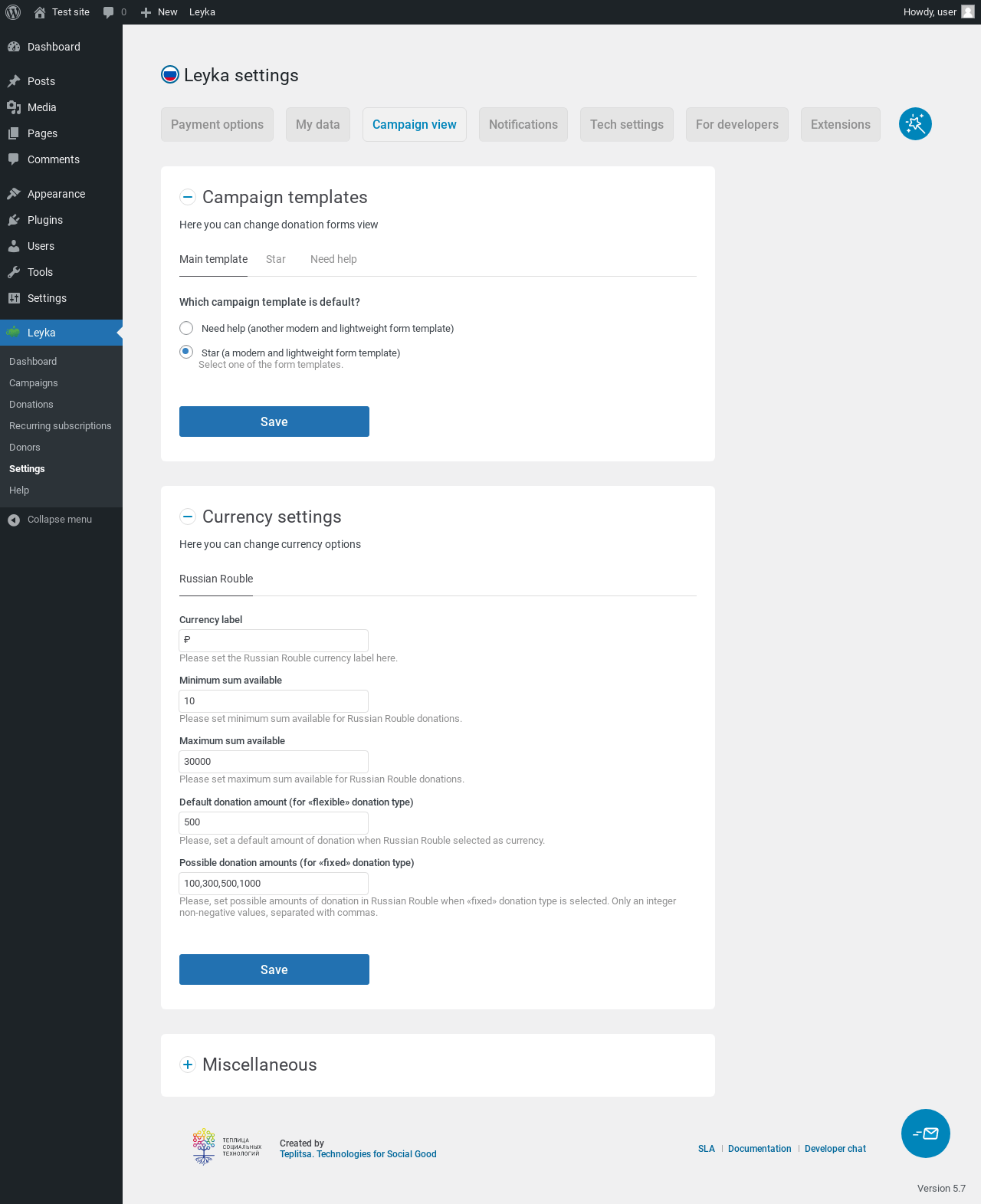This screenshot has height=1204, width=981.
Task: Open the Notifications settings tab
Action: [x=523, y=124]
